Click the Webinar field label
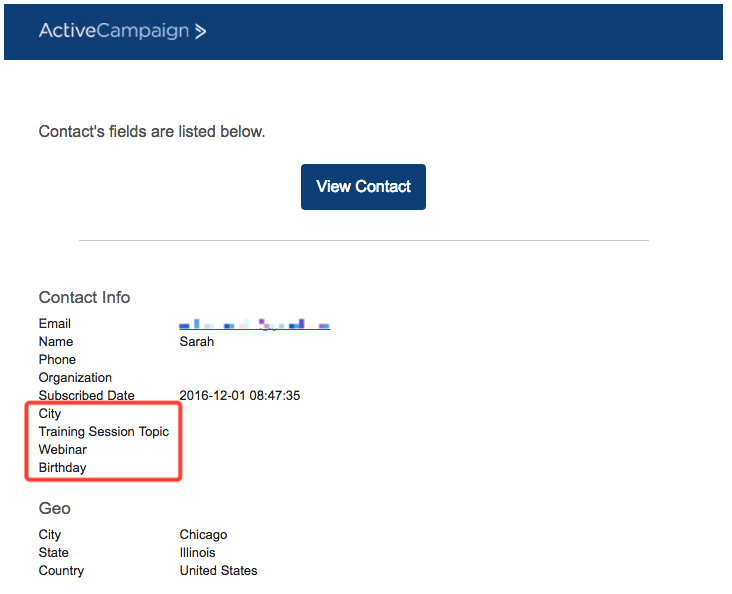The height and width of the screenshot is (594, 732). [62, 450]
